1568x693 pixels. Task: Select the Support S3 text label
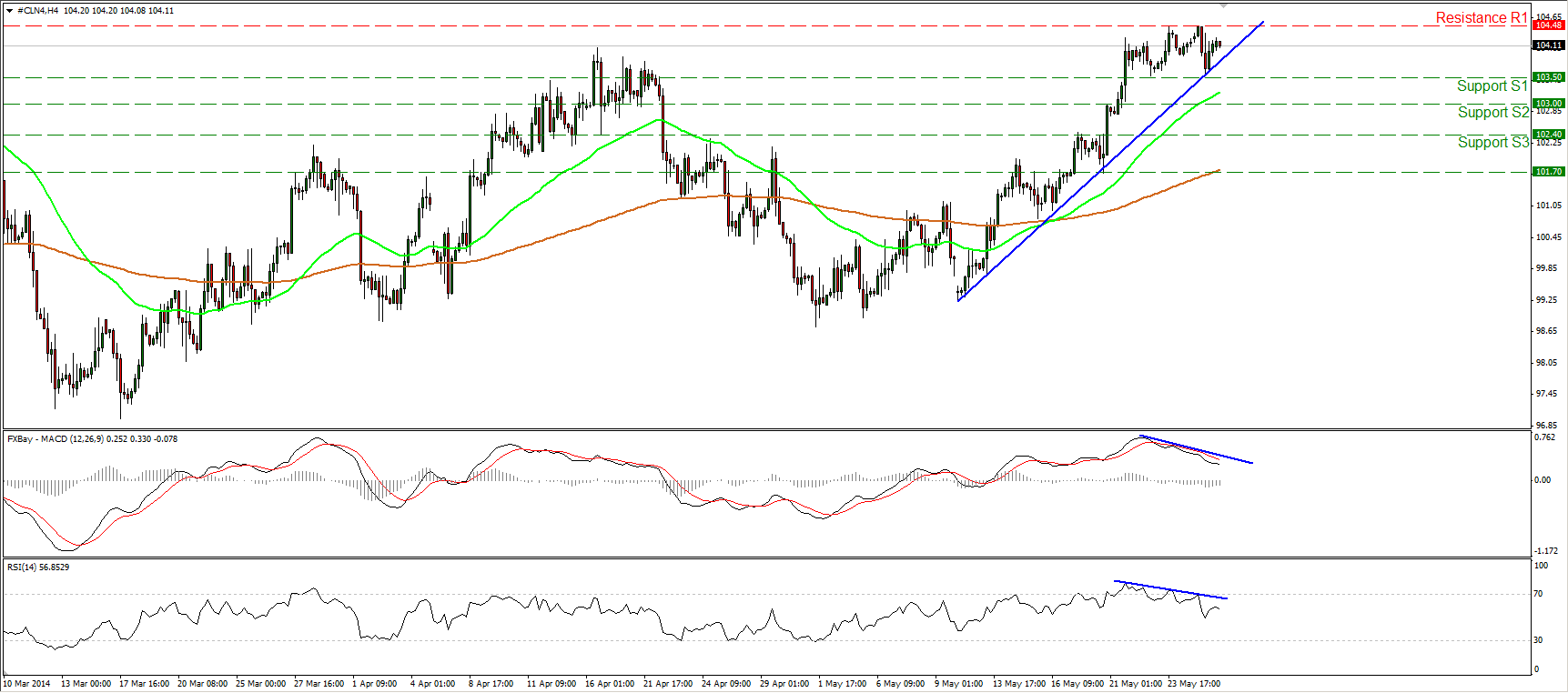coord(1493,142)
